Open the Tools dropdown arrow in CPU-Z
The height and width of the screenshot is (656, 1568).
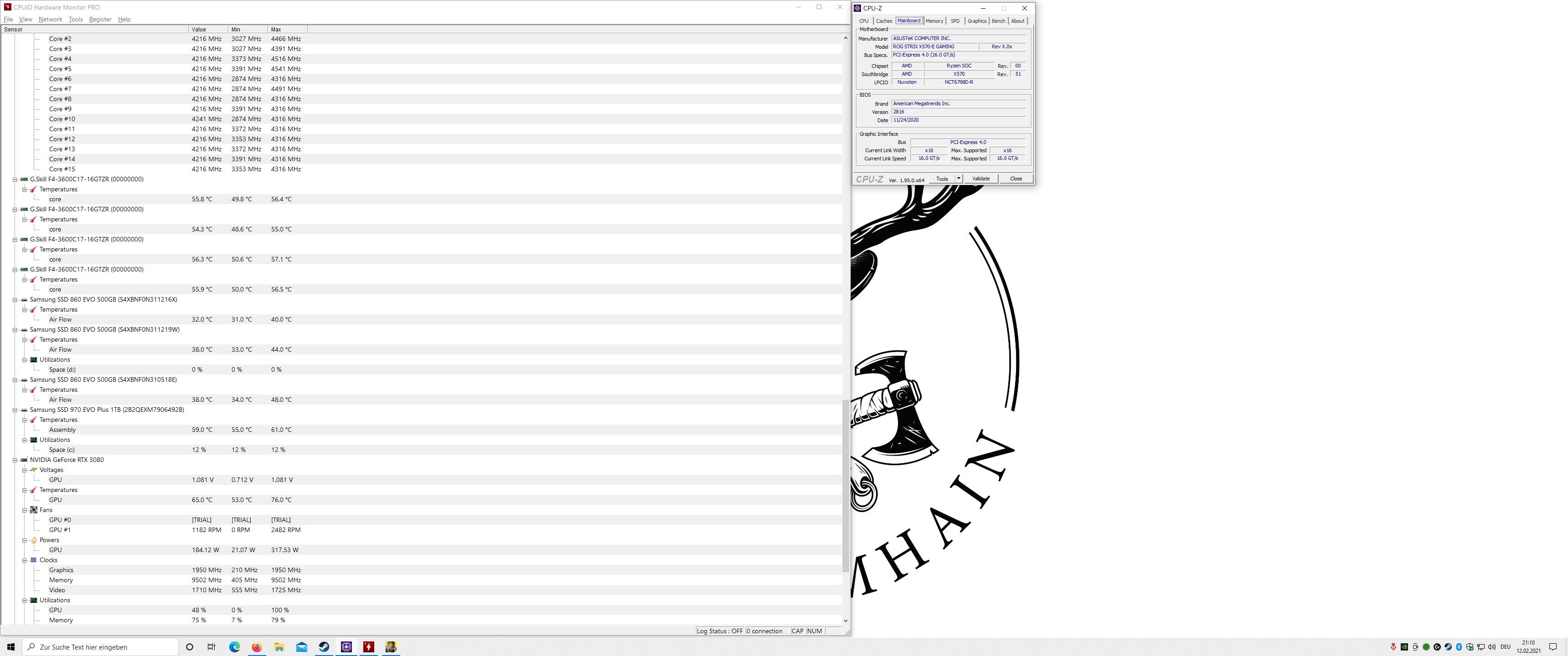tap(959, 178)
